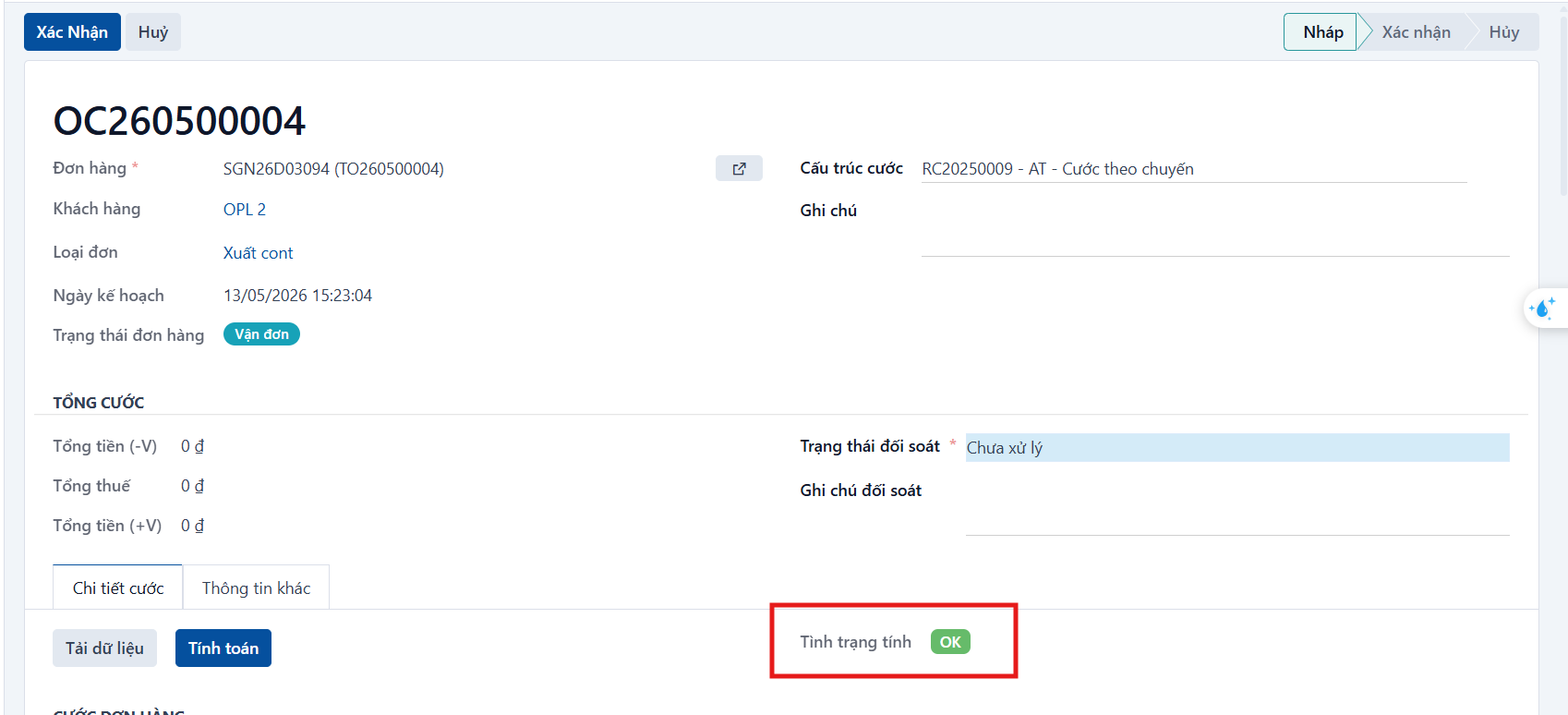The width and height of the screenshot is (1568, 715).
Task: Open the Xuất cont order type link
Action: [x=259, y=253]
